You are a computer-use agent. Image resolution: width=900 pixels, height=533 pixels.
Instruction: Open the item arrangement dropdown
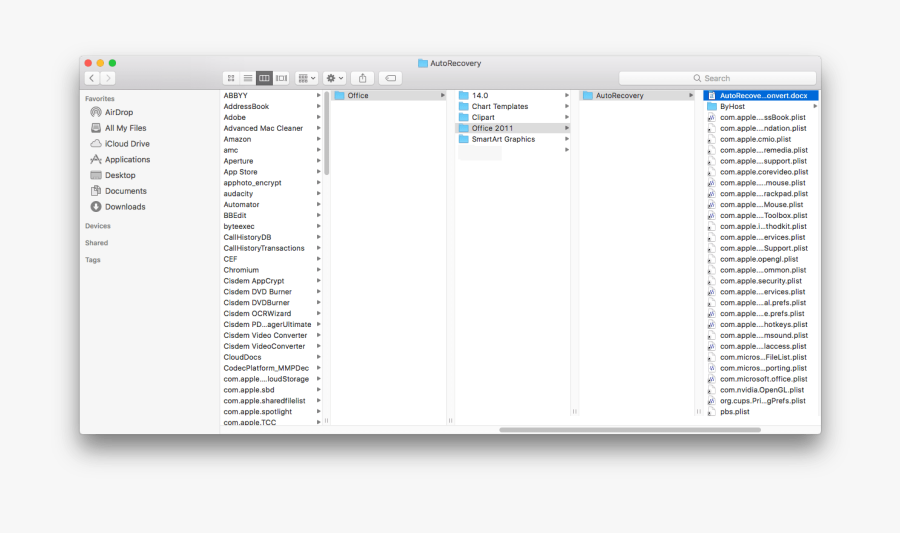[x=307, y=78]
